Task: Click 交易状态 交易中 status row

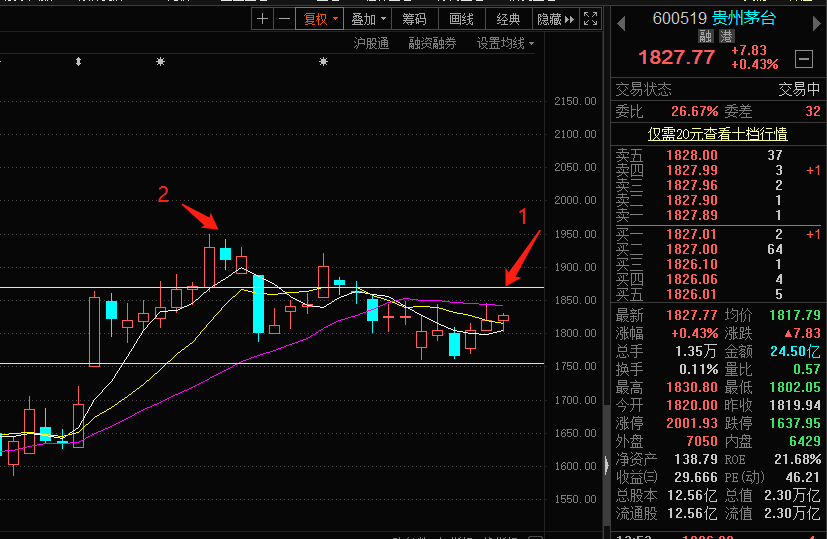Action: [718, 90]
